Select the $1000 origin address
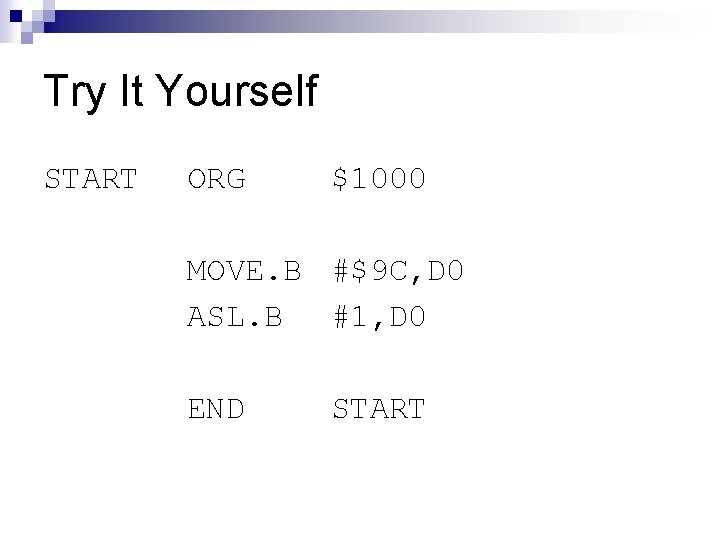 pos(380,180)
